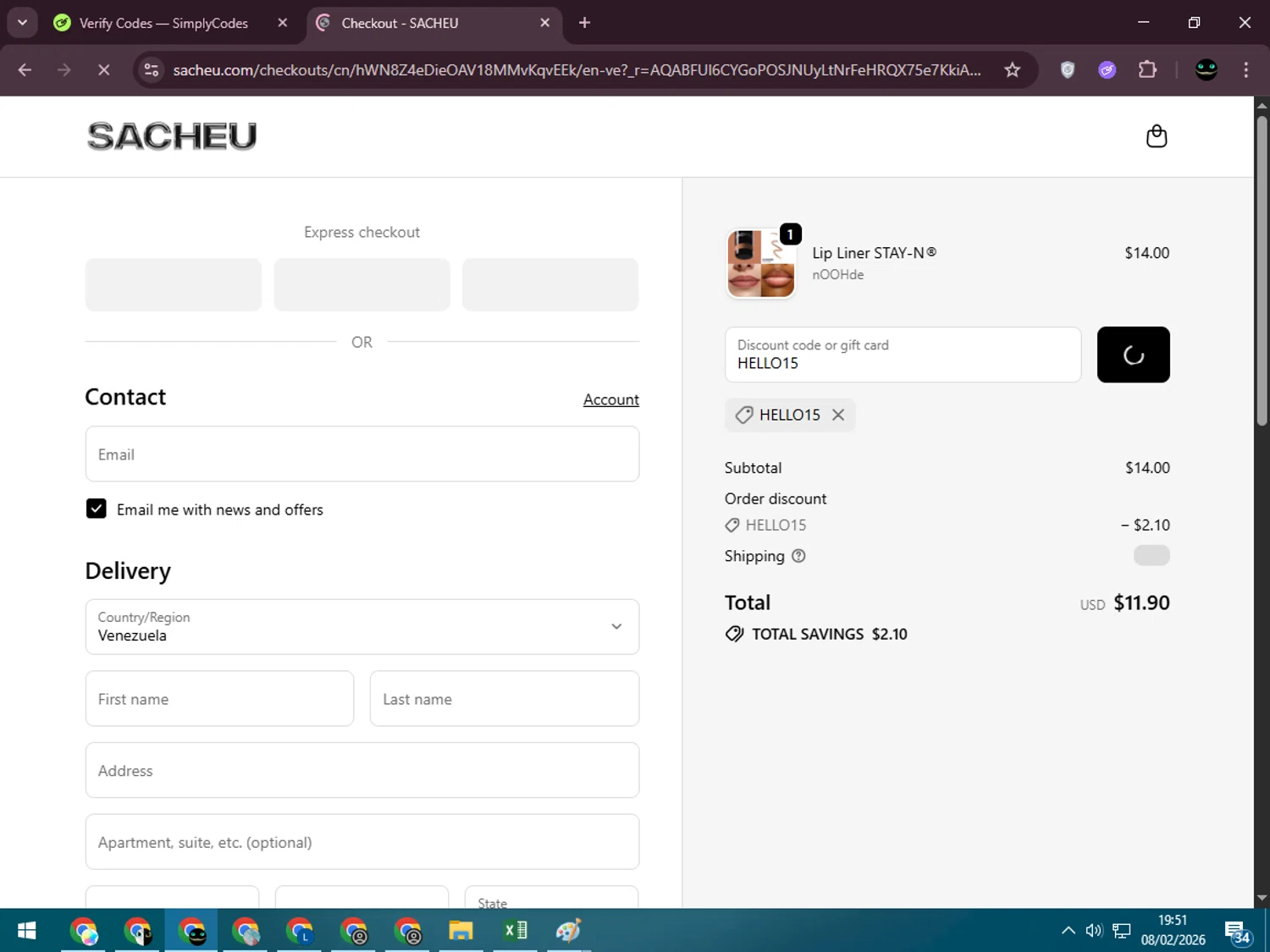This screenshot has height=952, width=1270.
Task: Open File Explorer from the taskbar
Action: [461, 931]
